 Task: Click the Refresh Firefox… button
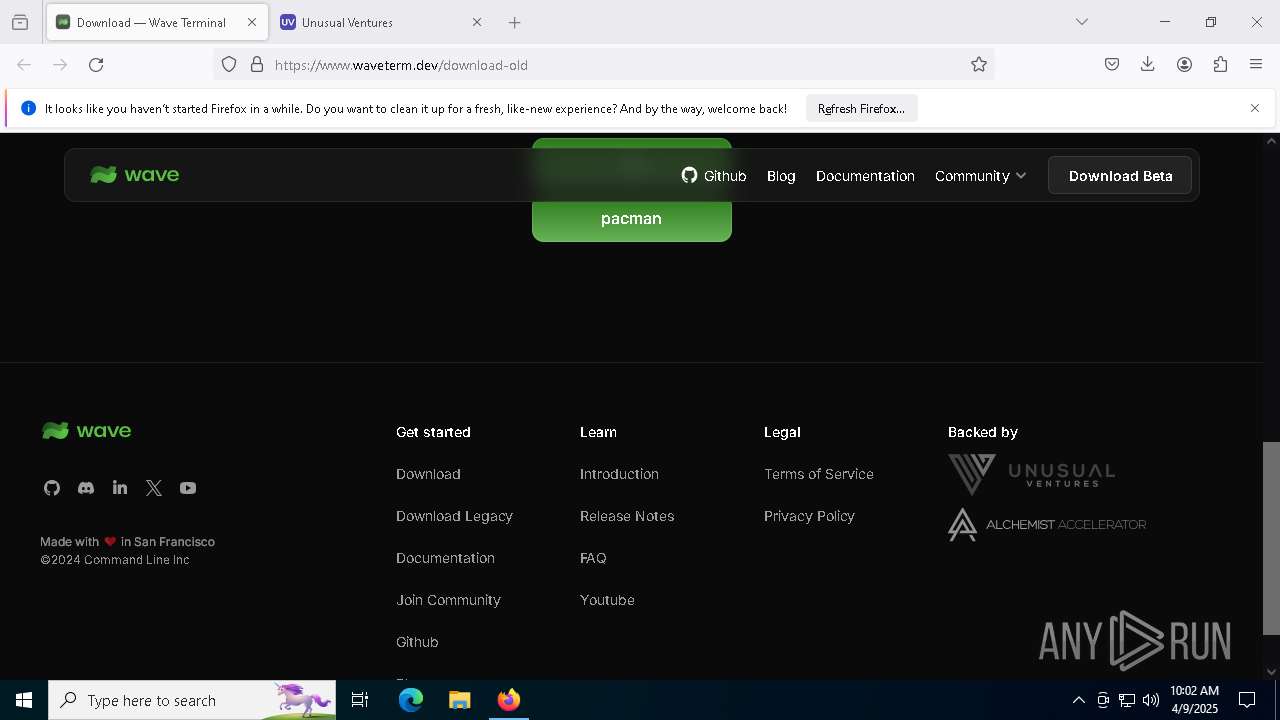[x=861, y=109]
